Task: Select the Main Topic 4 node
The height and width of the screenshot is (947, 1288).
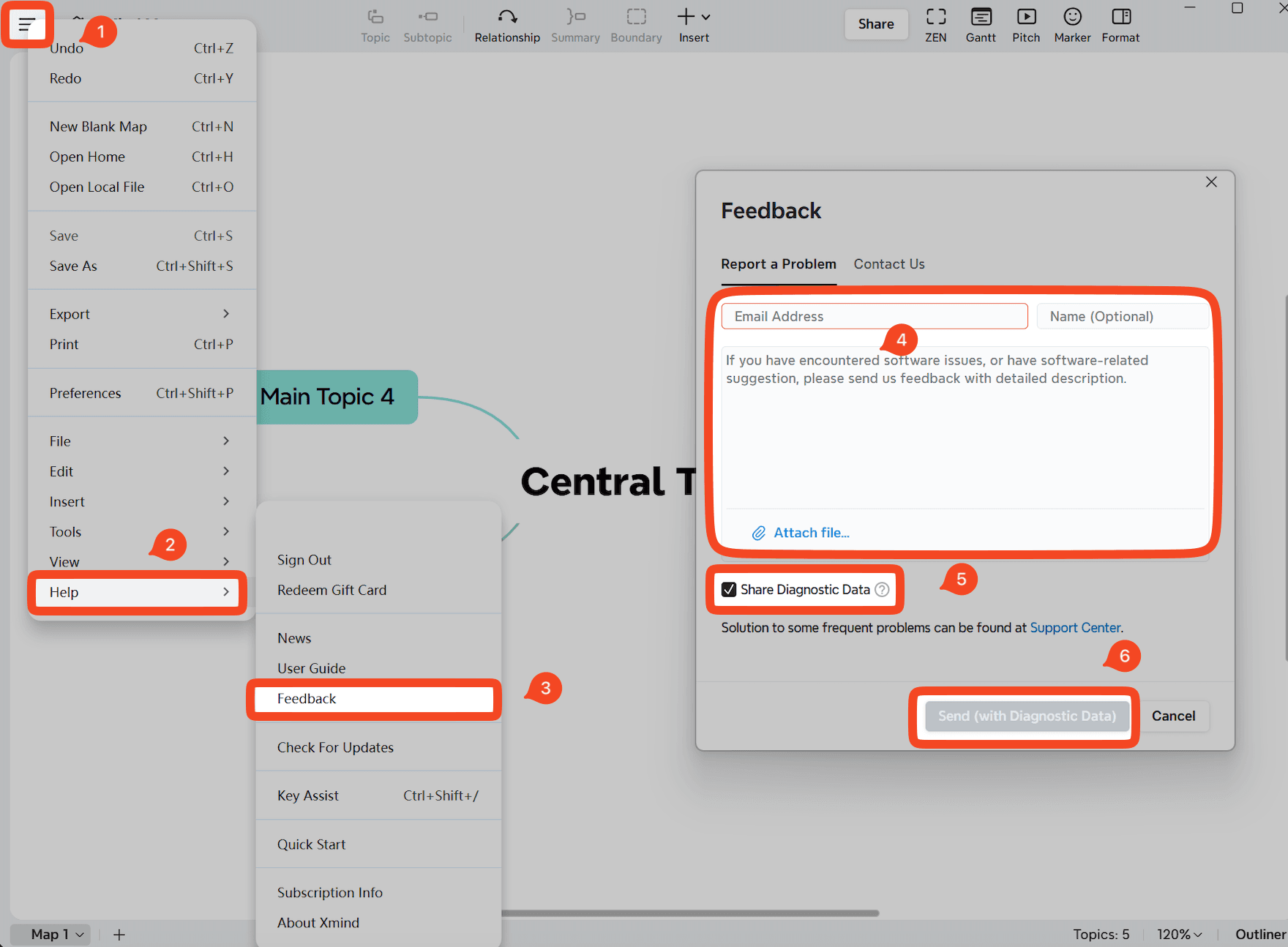Action: pyautogui.click(x=337, y=397)
